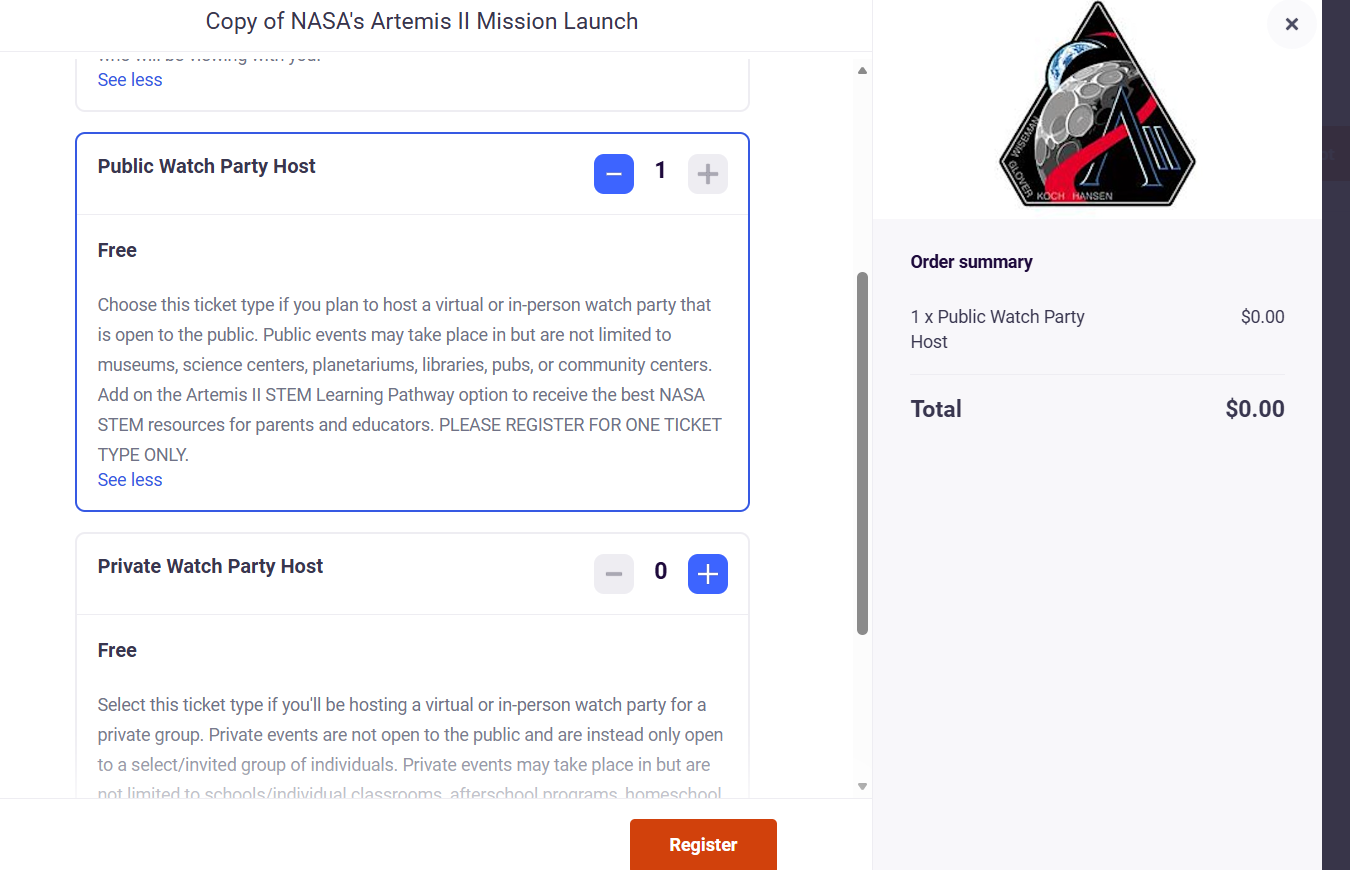The image size is (1350, 870).
Task: Click the ticket list scrollbar thumb
Action: point(862,452)
